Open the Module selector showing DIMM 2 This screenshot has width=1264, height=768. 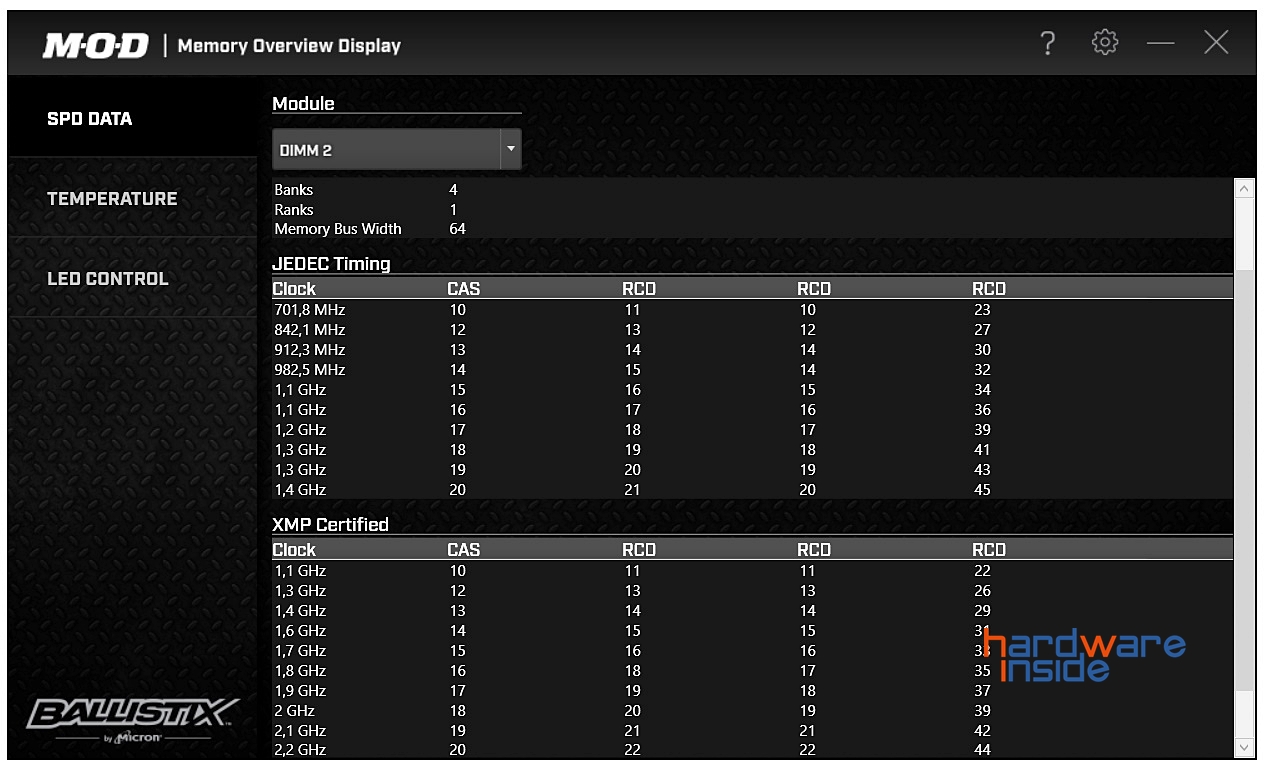point(386,150)
